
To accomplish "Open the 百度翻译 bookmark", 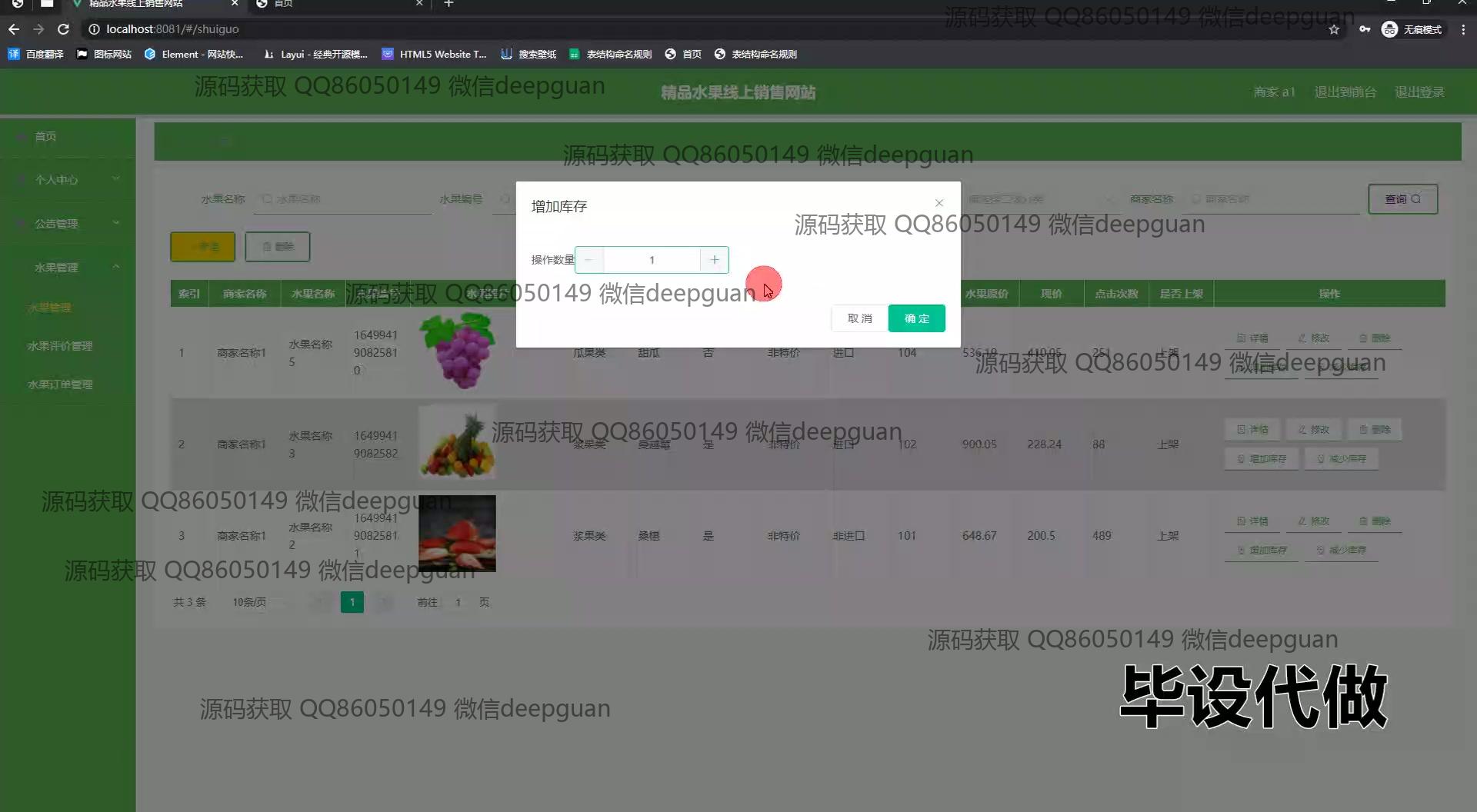I will pyautogui.click(x=35, y=54).
